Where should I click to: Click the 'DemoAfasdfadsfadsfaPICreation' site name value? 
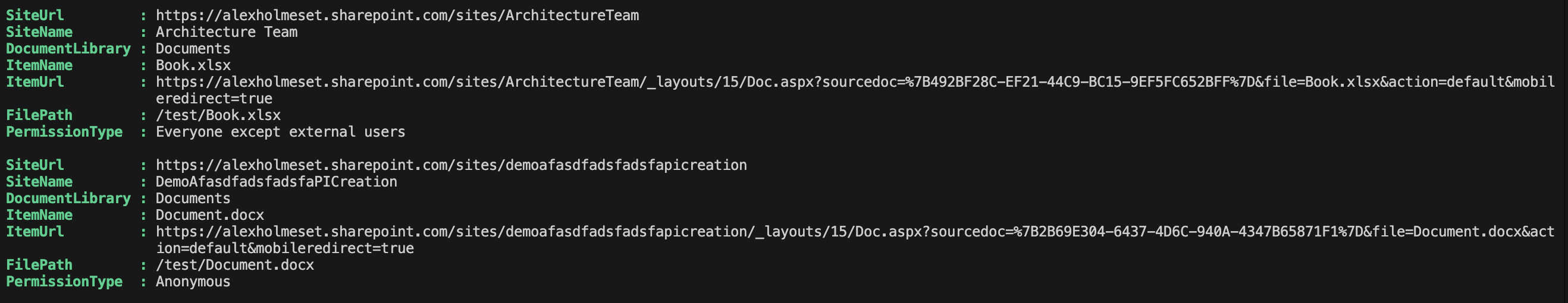pyautogui.click(x=277, y=182)
